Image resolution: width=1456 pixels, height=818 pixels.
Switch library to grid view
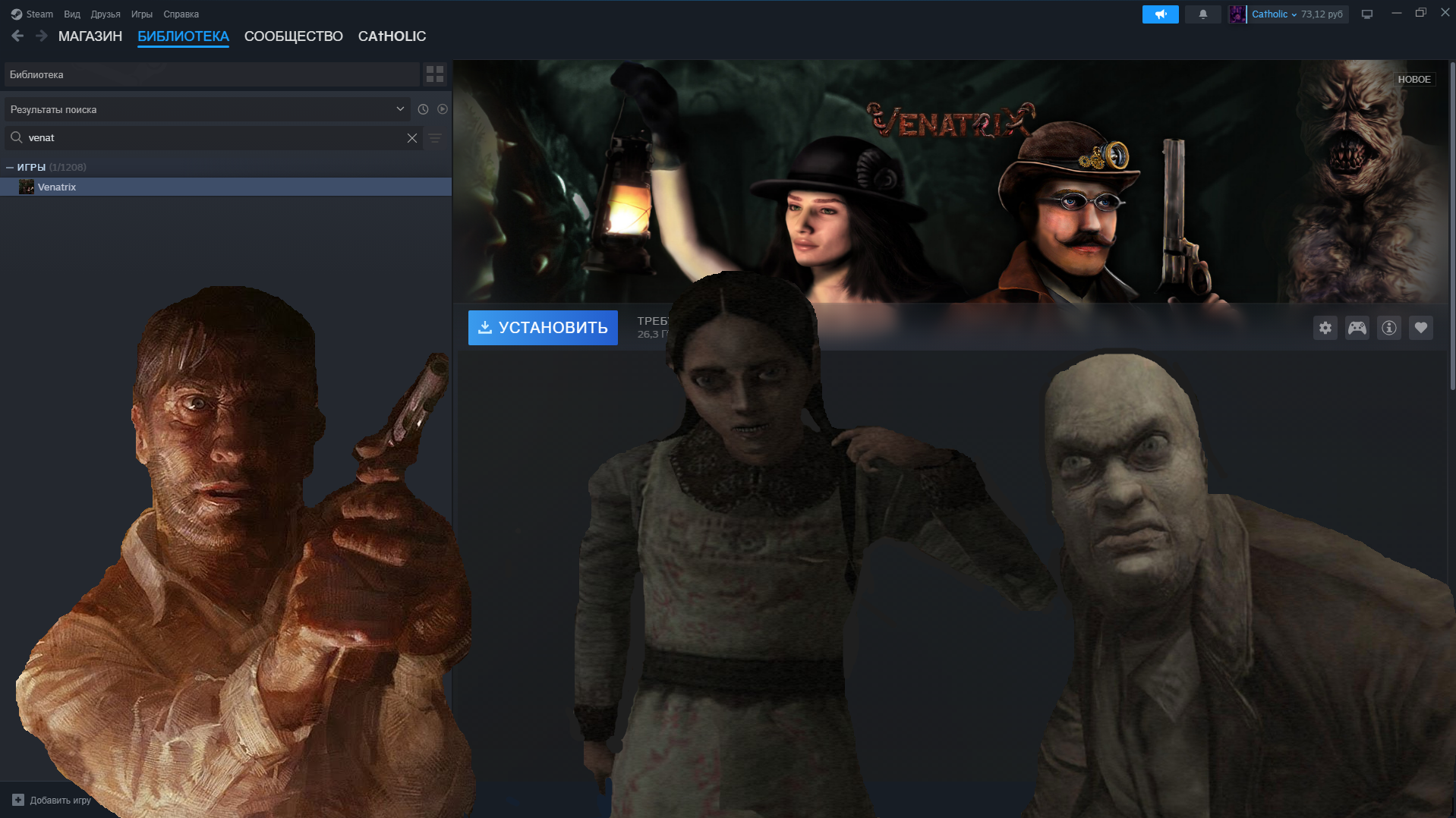click(x=435, y=74)
